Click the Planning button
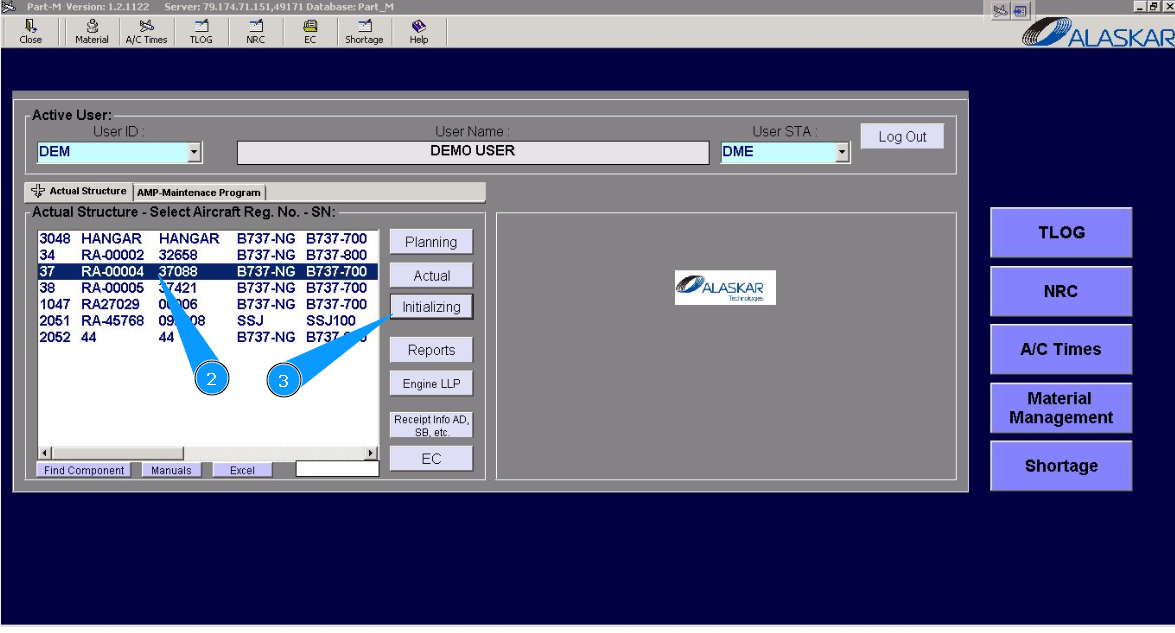This screenshot has height=633, width=1175. point(431,242)
